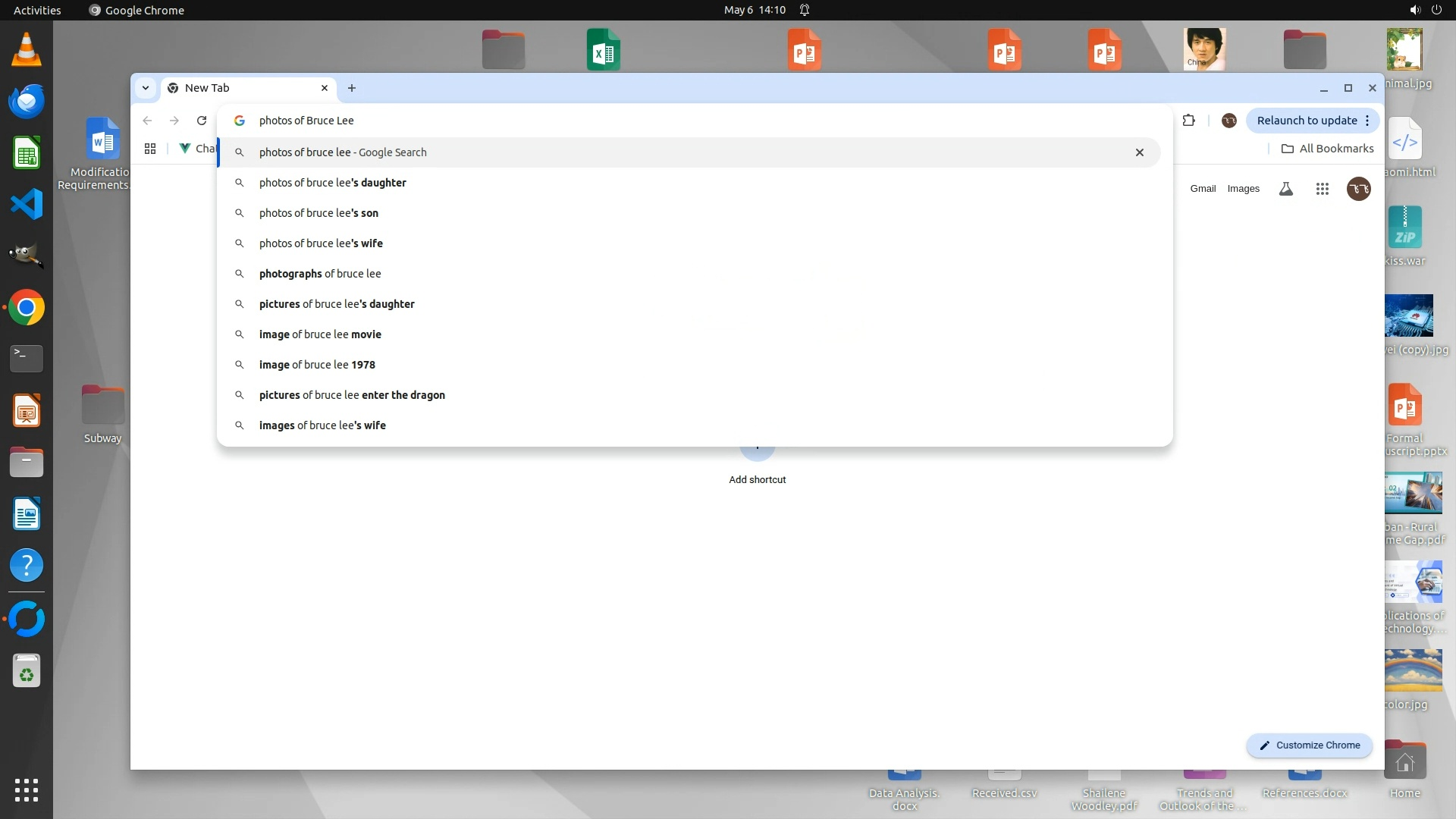The width and height of the screenshot is (1456, 819).
Task: Choose 'pictures of bruce lee enter the dragon'
Action: [352, 395]
